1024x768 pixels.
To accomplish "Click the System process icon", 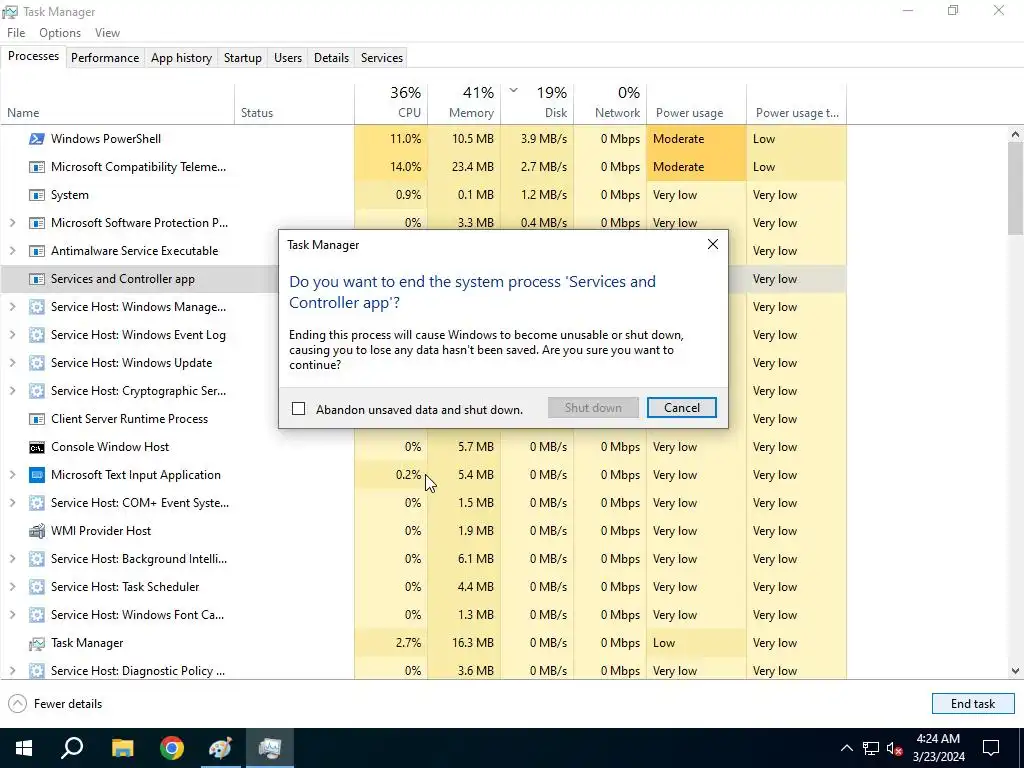I will coord(37,195).
